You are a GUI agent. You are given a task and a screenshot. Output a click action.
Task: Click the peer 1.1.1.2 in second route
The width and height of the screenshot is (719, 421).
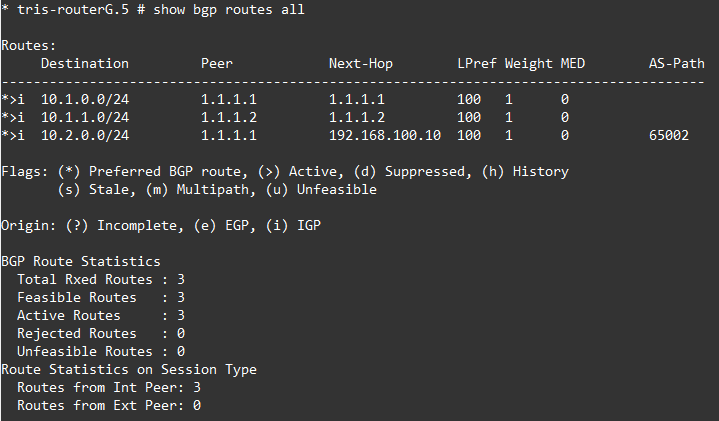[229, 118]
